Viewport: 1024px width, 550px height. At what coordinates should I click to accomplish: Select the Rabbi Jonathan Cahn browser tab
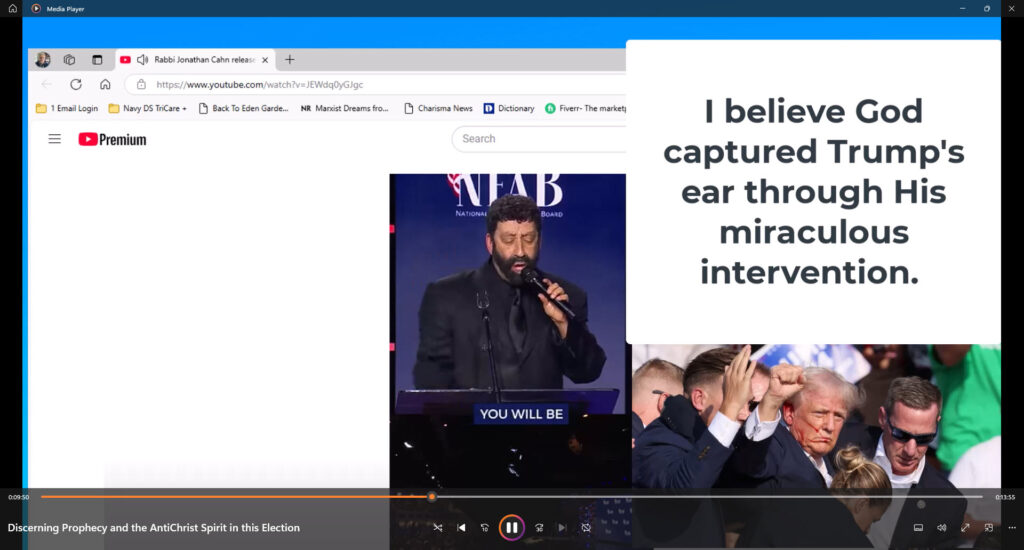pos(195,59)
